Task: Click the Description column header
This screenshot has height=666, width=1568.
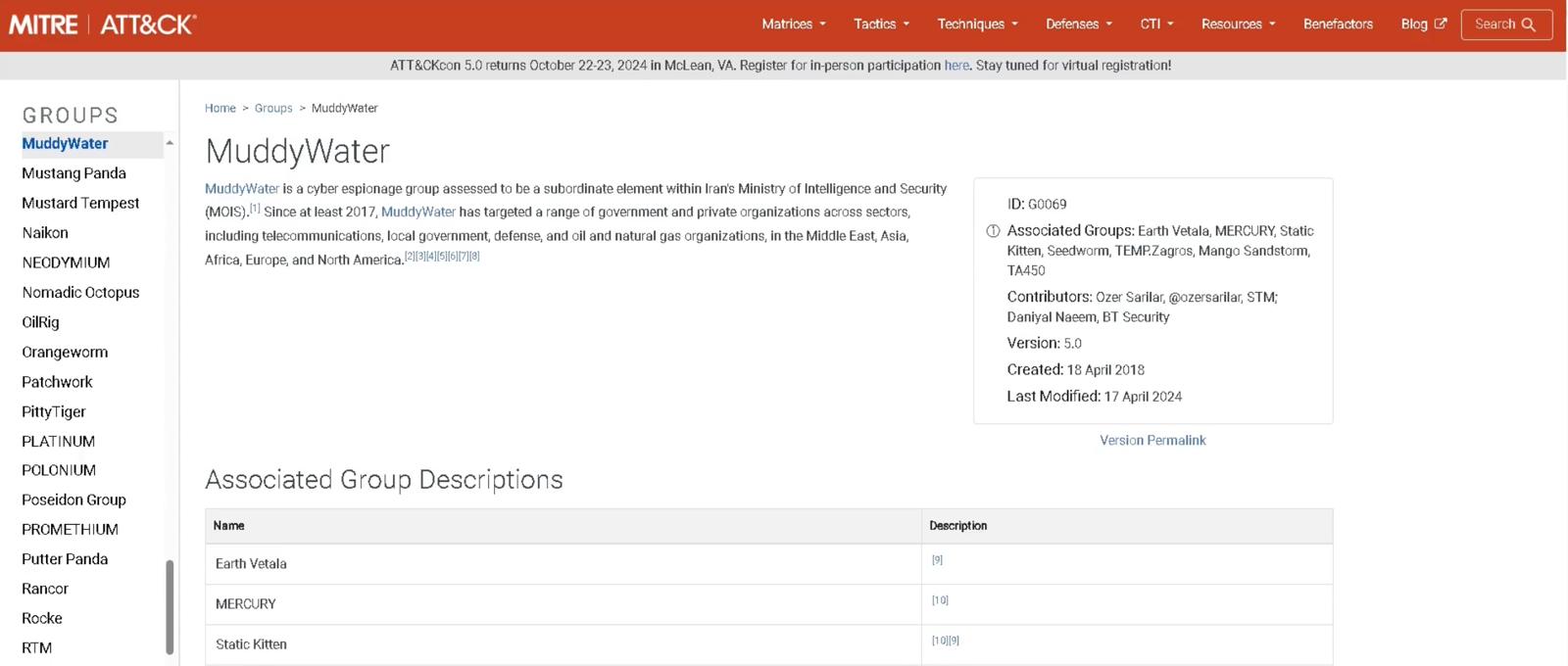Action: coord(1127,526)
